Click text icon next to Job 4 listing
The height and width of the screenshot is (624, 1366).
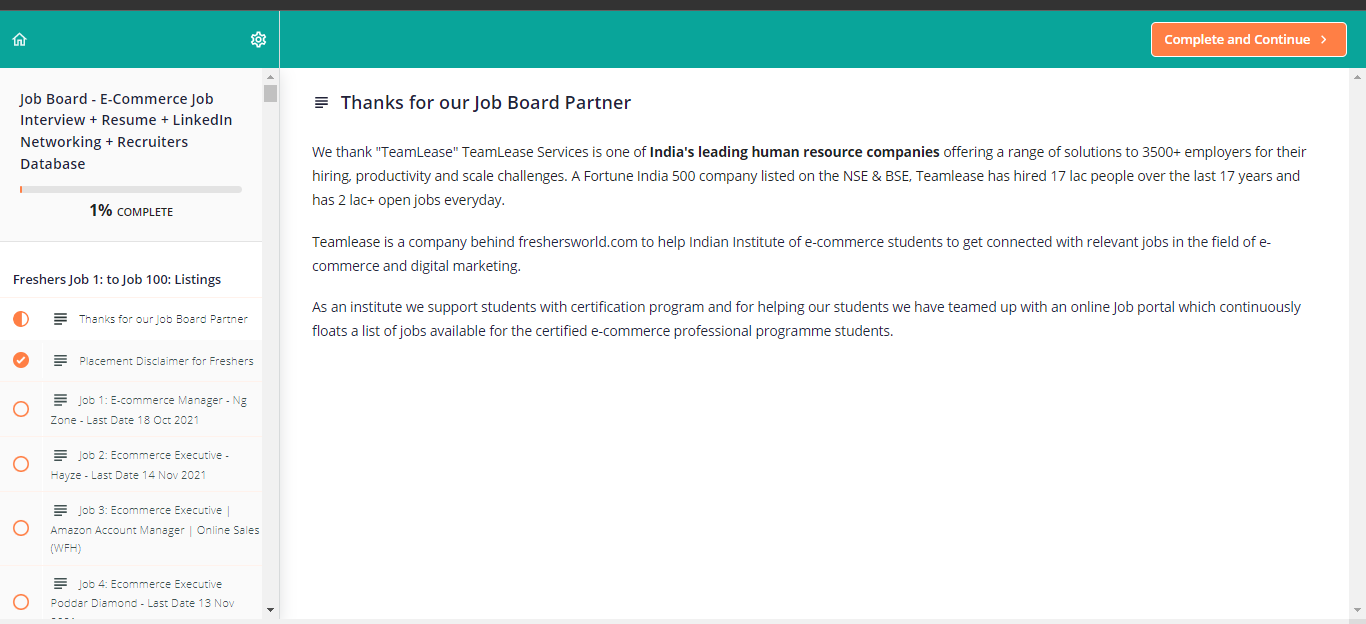(x=61, y=583)
